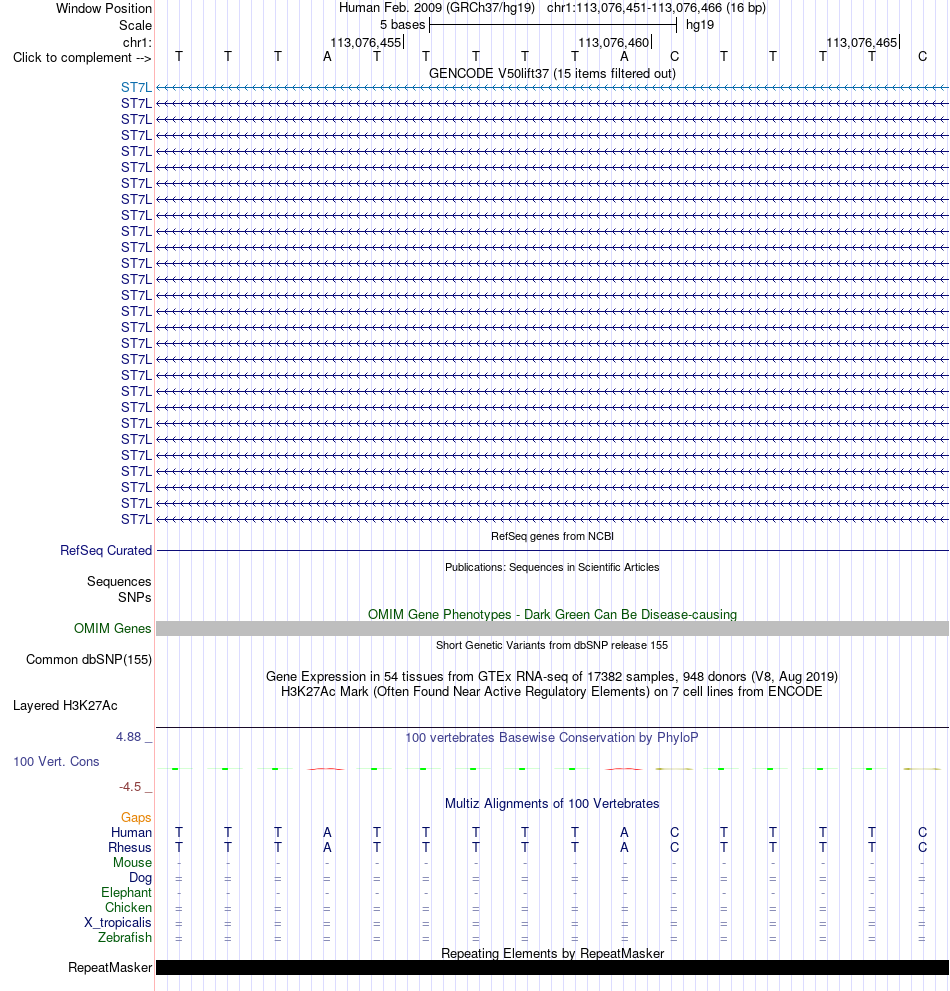Click the scale bar line

click(x=553, y=25)
